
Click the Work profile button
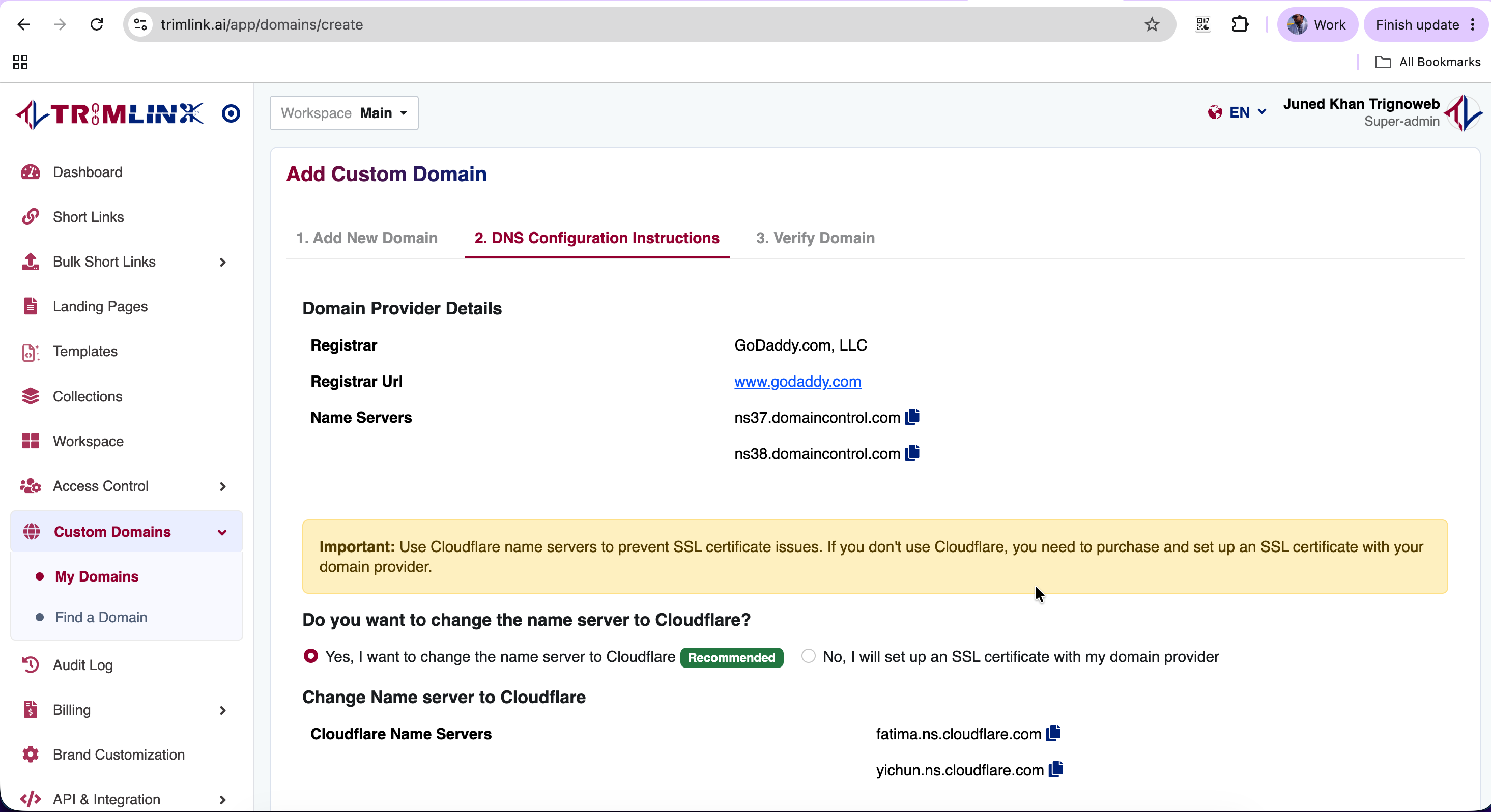click(1317, 24)
